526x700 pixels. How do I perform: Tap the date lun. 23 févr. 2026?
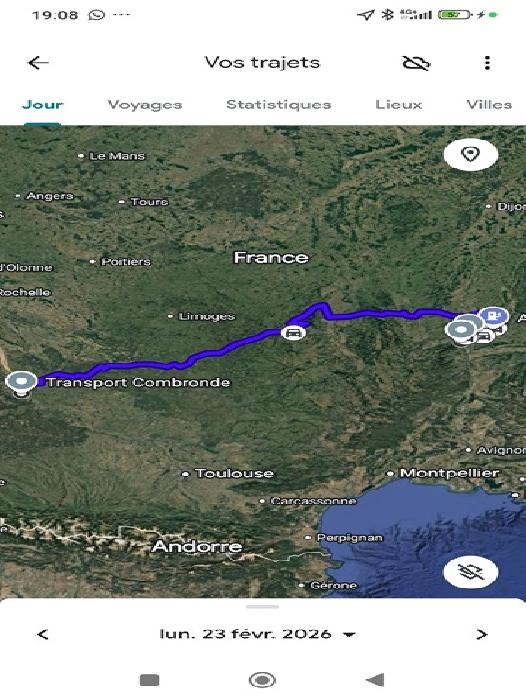[x=245, y=634]
